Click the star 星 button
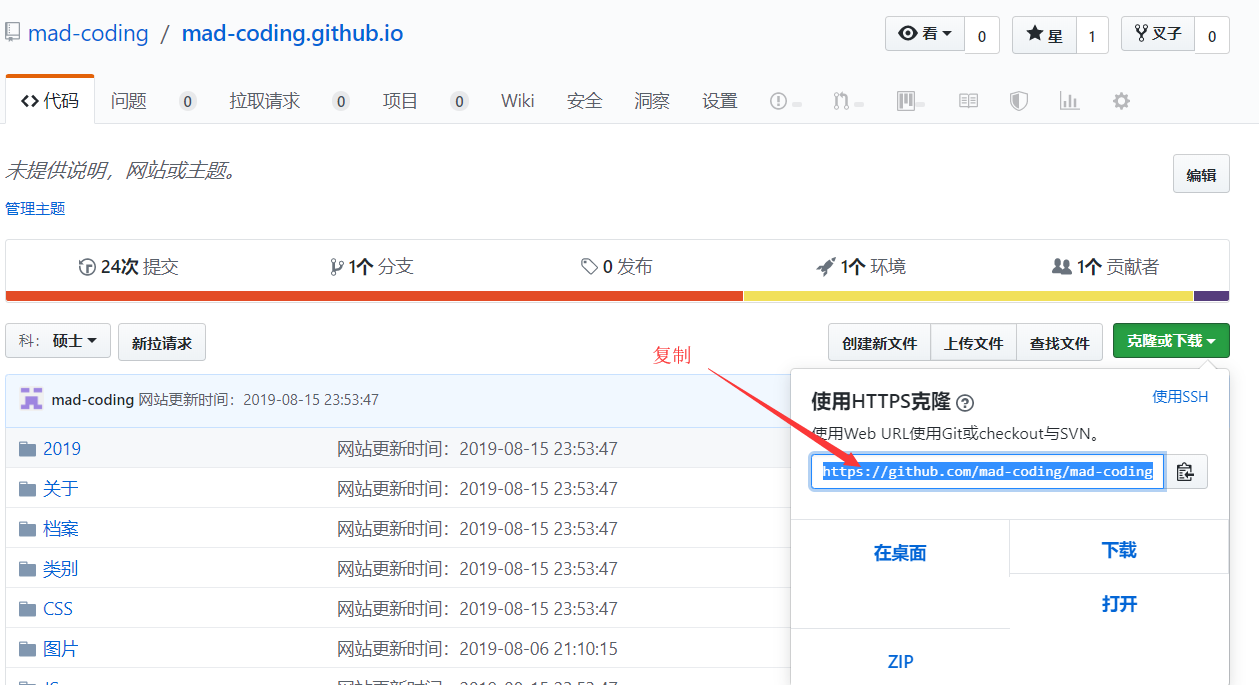1259x685 pixels. pyautogui.click(x=1044, y=35)
